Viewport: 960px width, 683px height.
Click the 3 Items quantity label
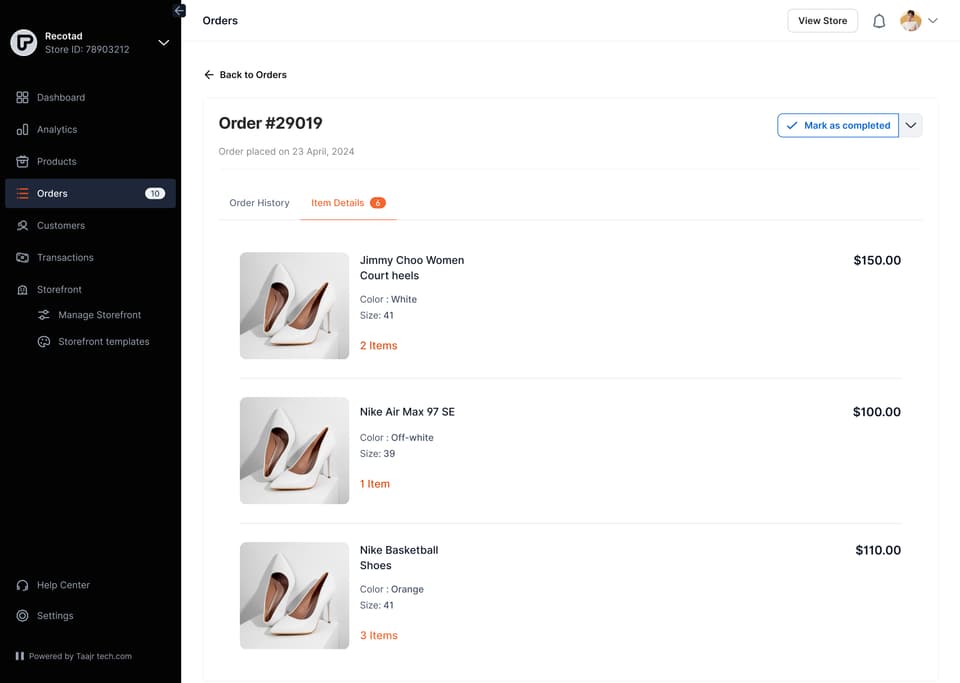pyautogui.click(x=378, y=636)
